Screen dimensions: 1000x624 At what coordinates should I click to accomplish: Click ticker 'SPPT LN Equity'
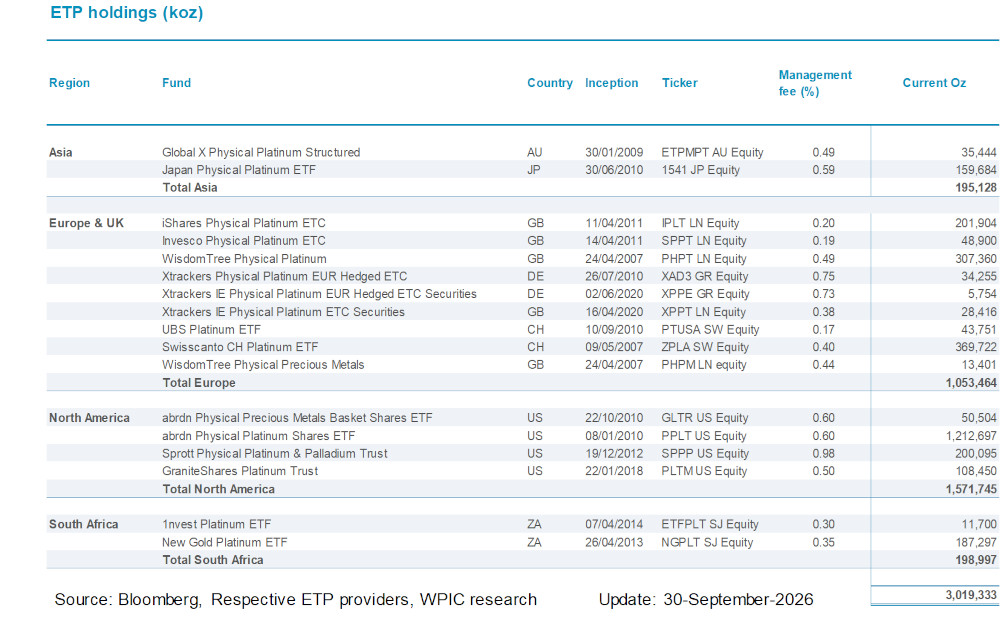point(703,241)
